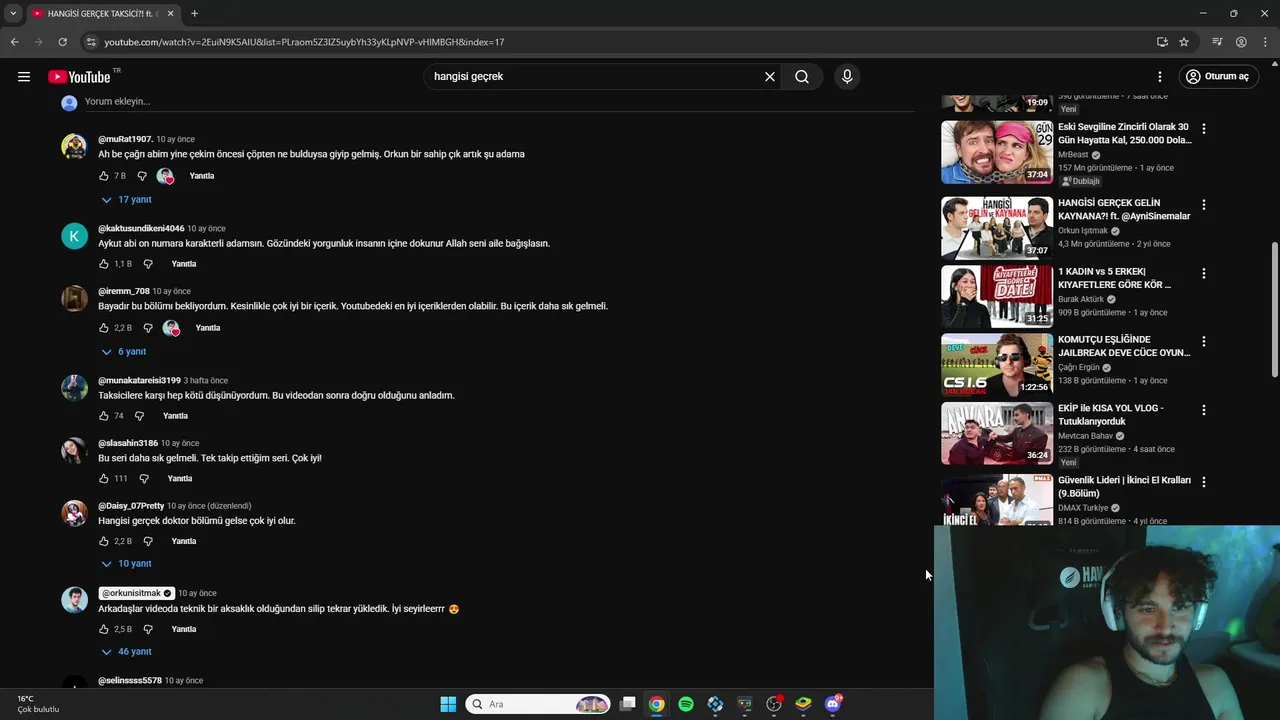Viewport: 1280px width, 720px height.
Task: Expand 46 yanıt replies
Action: (127, 652)
